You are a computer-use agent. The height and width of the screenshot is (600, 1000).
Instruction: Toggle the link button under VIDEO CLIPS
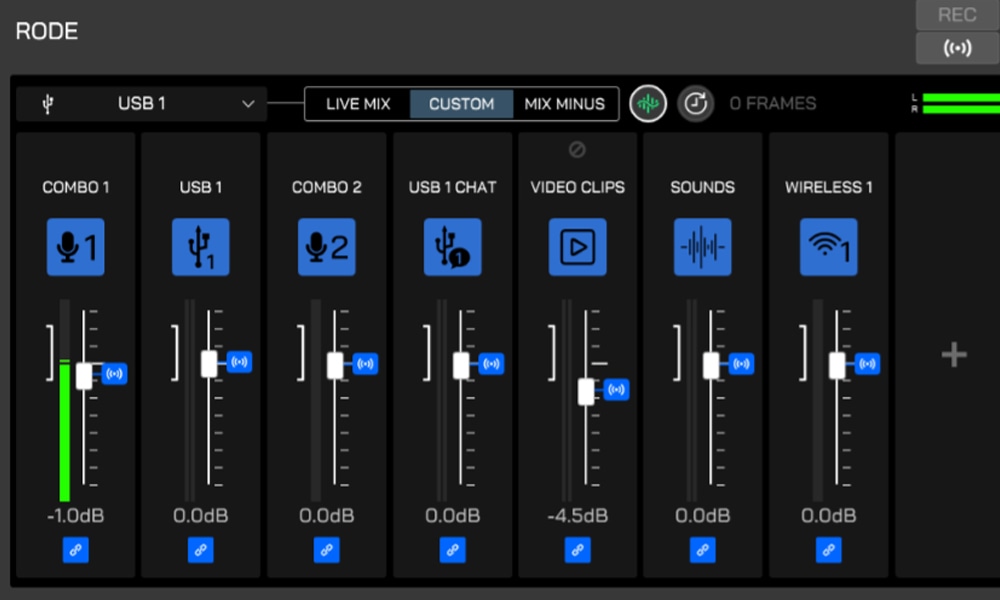coord(577,549)
